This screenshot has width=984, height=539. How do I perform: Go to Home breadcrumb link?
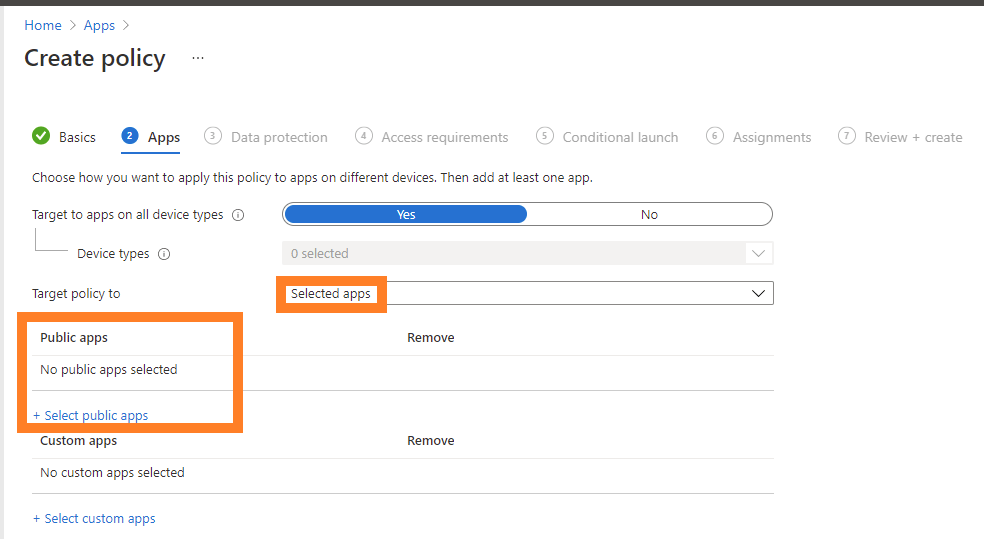[x=43, y=25]
